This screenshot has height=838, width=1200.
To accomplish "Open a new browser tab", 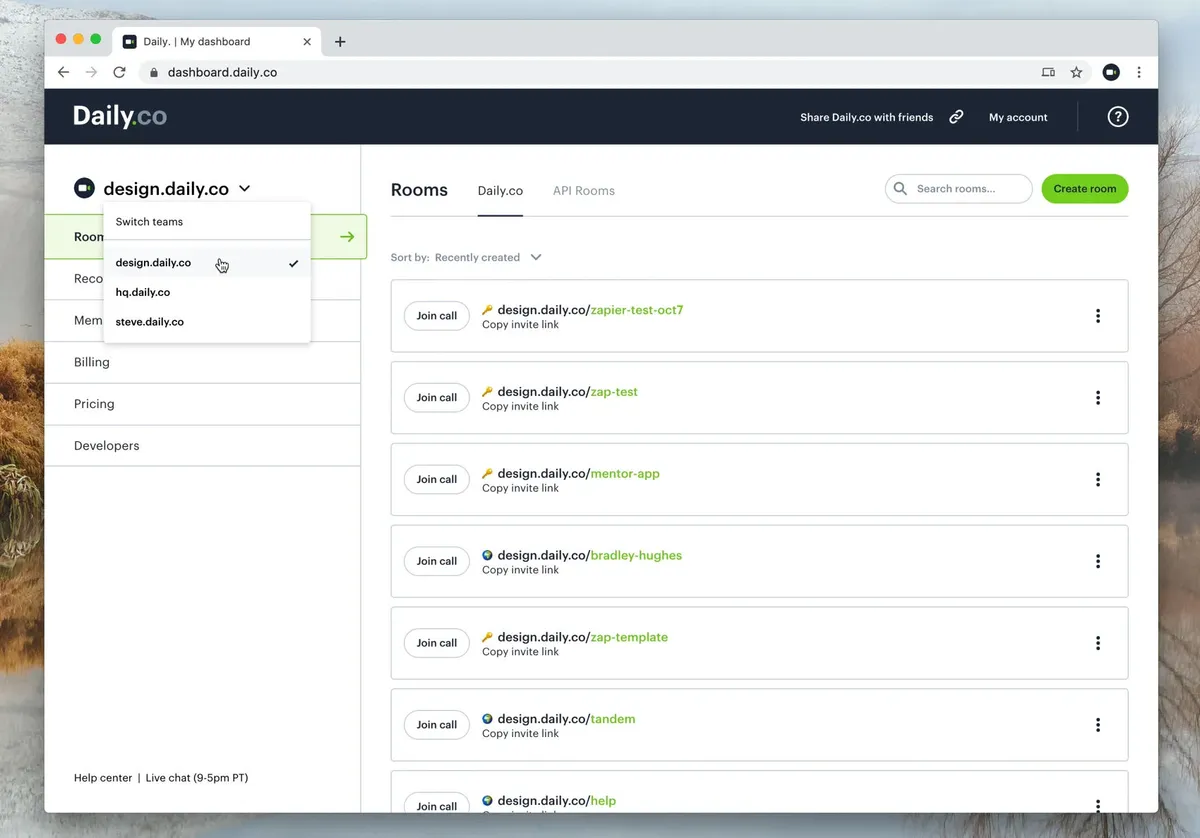I will coord(340,42).
